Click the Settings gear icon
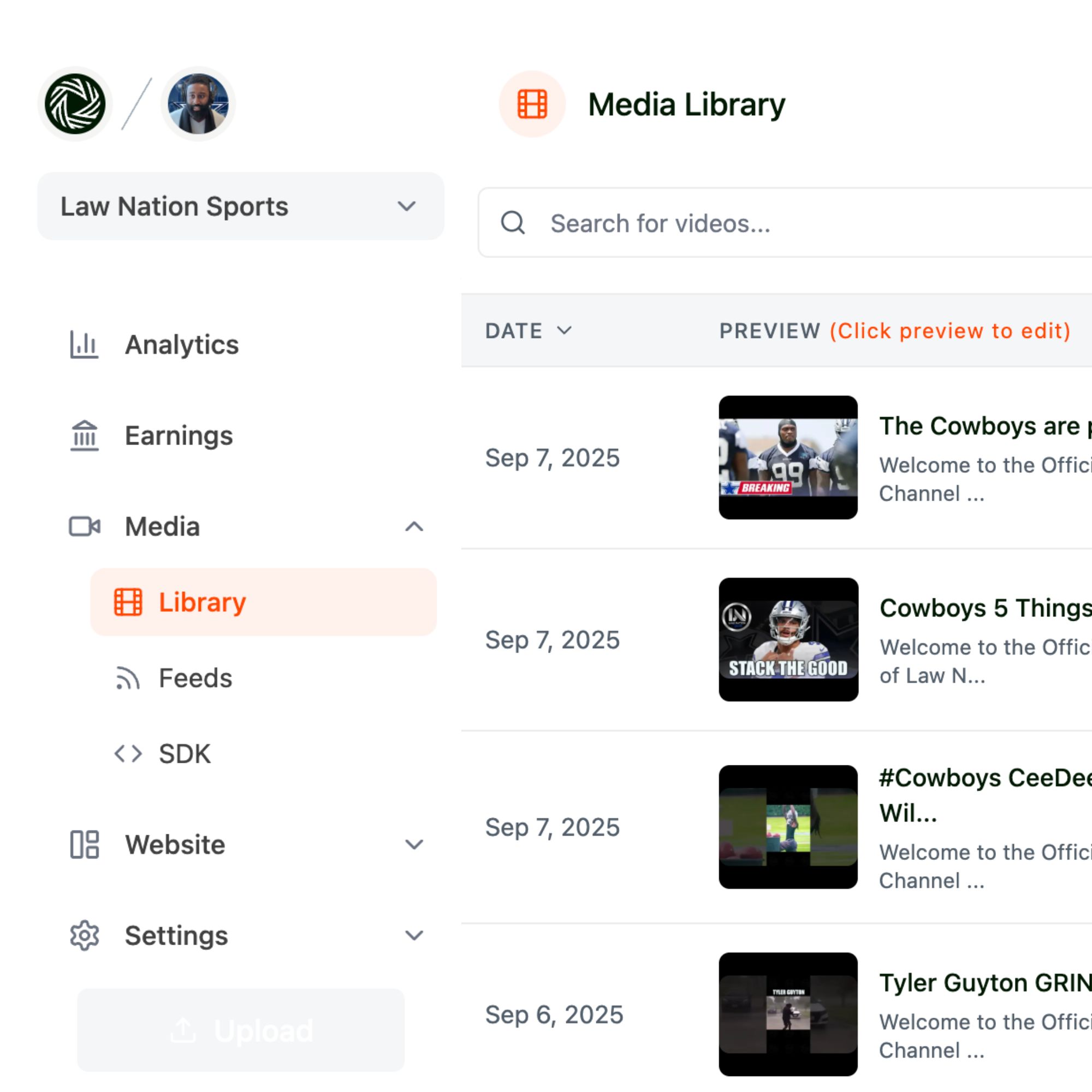 (x=84, y=935)
